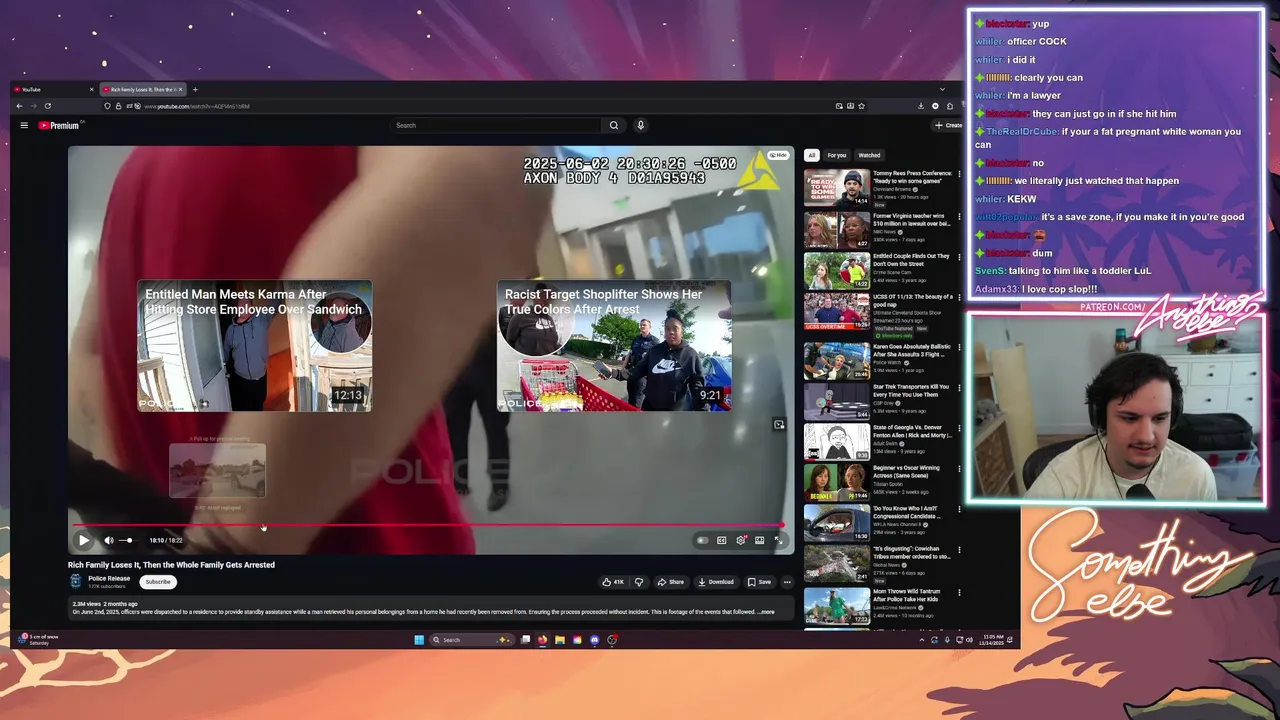Open the browser downloads arrow icon

pos(921,106)
